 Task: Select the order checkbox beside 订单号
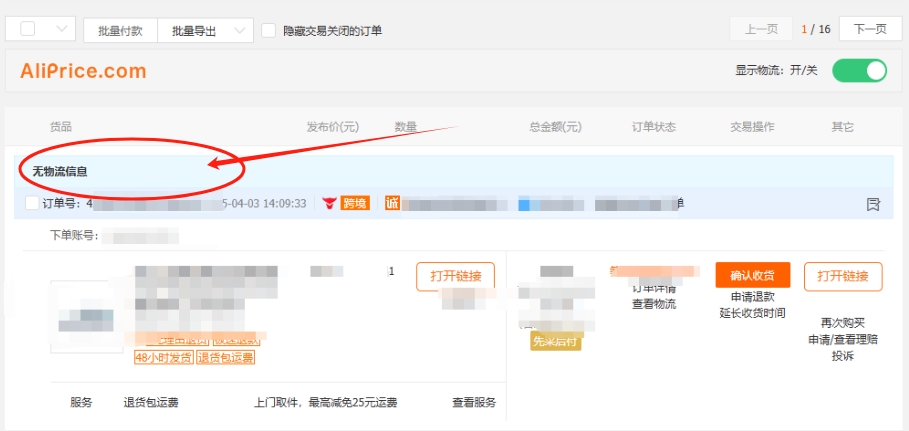[x=32, y=204]
